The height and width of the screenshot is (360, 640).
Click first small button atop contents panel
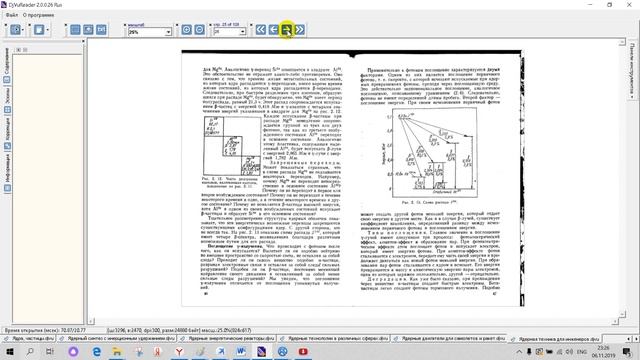[18, 50]
